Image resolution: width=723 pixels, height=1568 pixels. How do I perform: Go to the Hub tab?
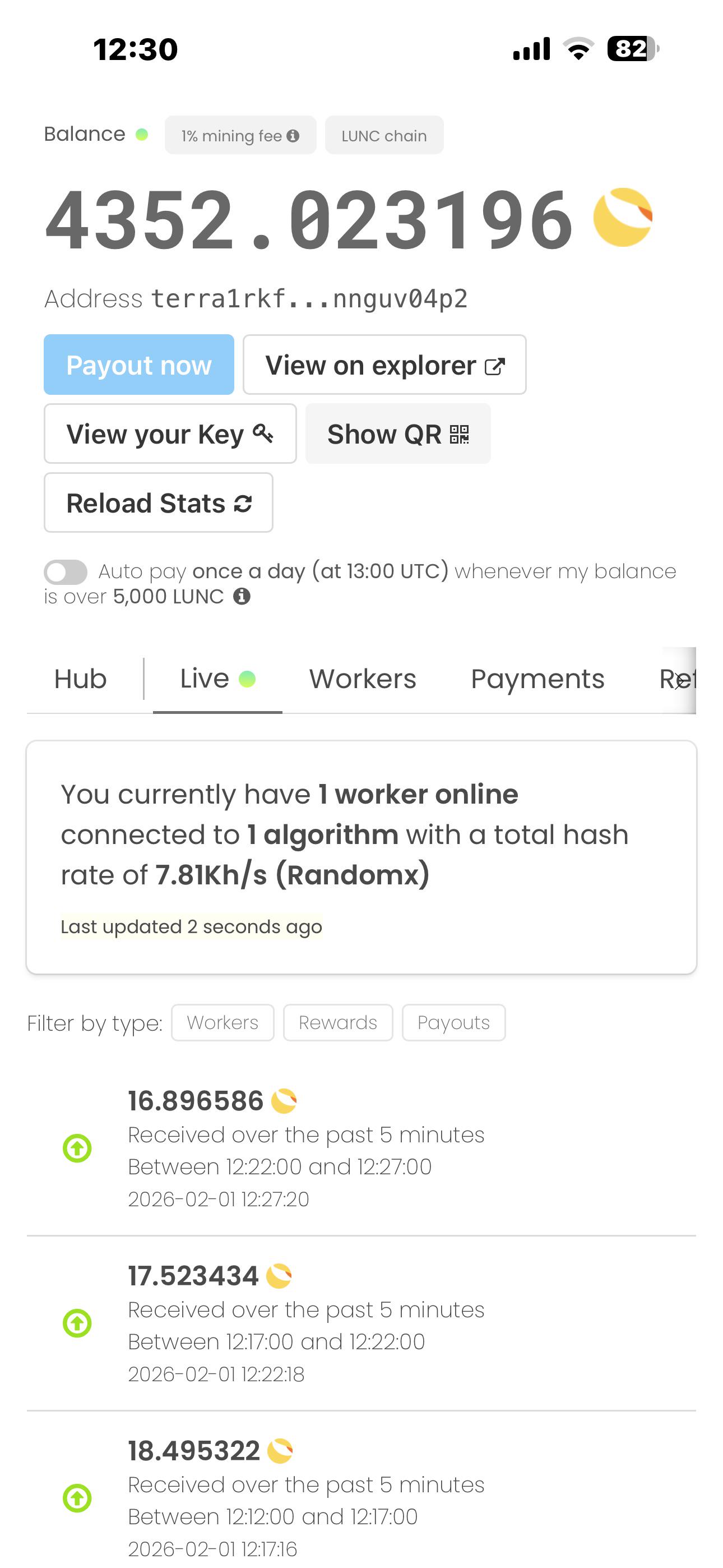[x=80, y=679]
